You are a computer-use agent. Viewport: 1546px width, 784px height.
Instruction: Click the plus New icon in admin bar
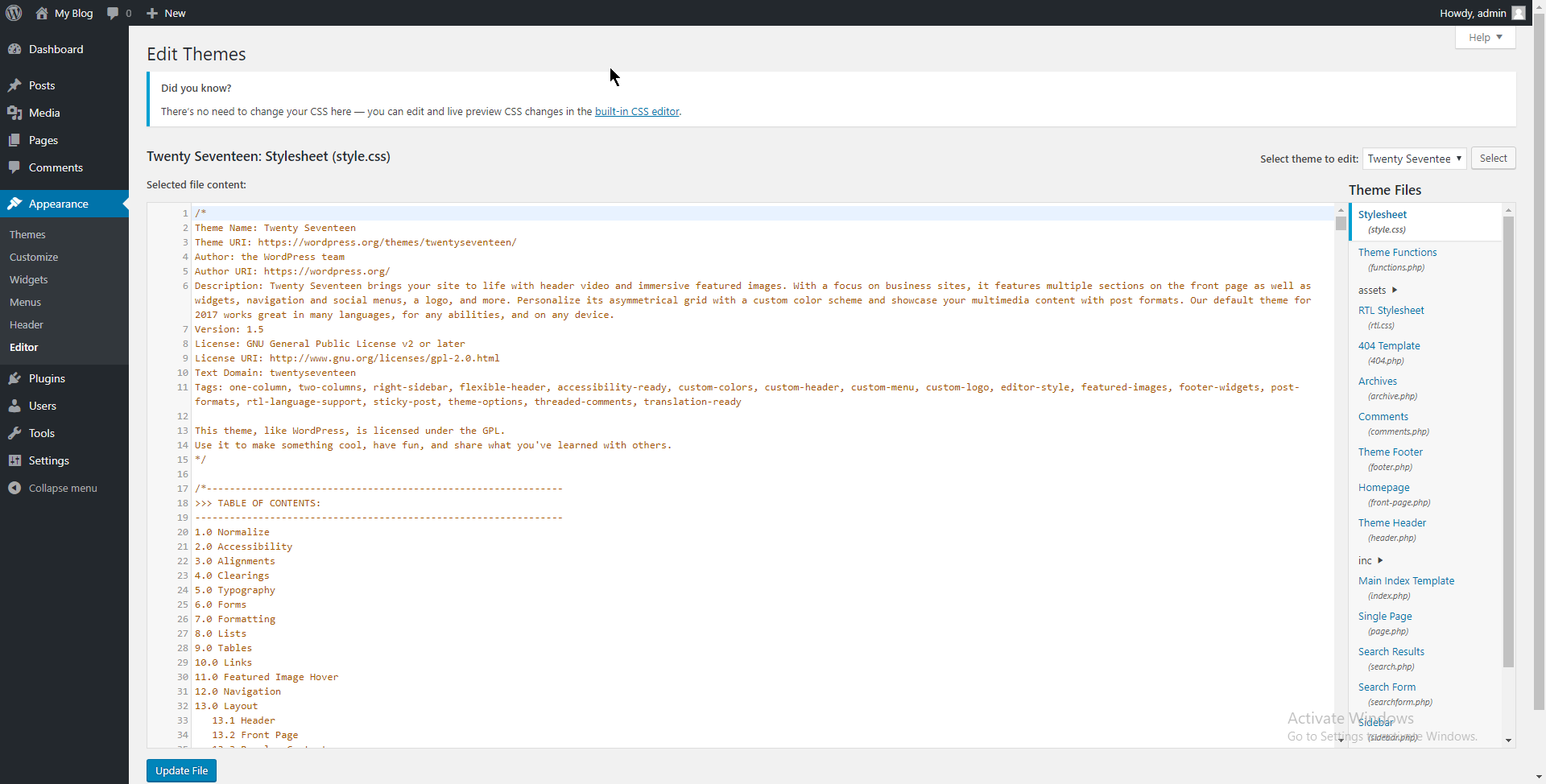tap(152, 13)
